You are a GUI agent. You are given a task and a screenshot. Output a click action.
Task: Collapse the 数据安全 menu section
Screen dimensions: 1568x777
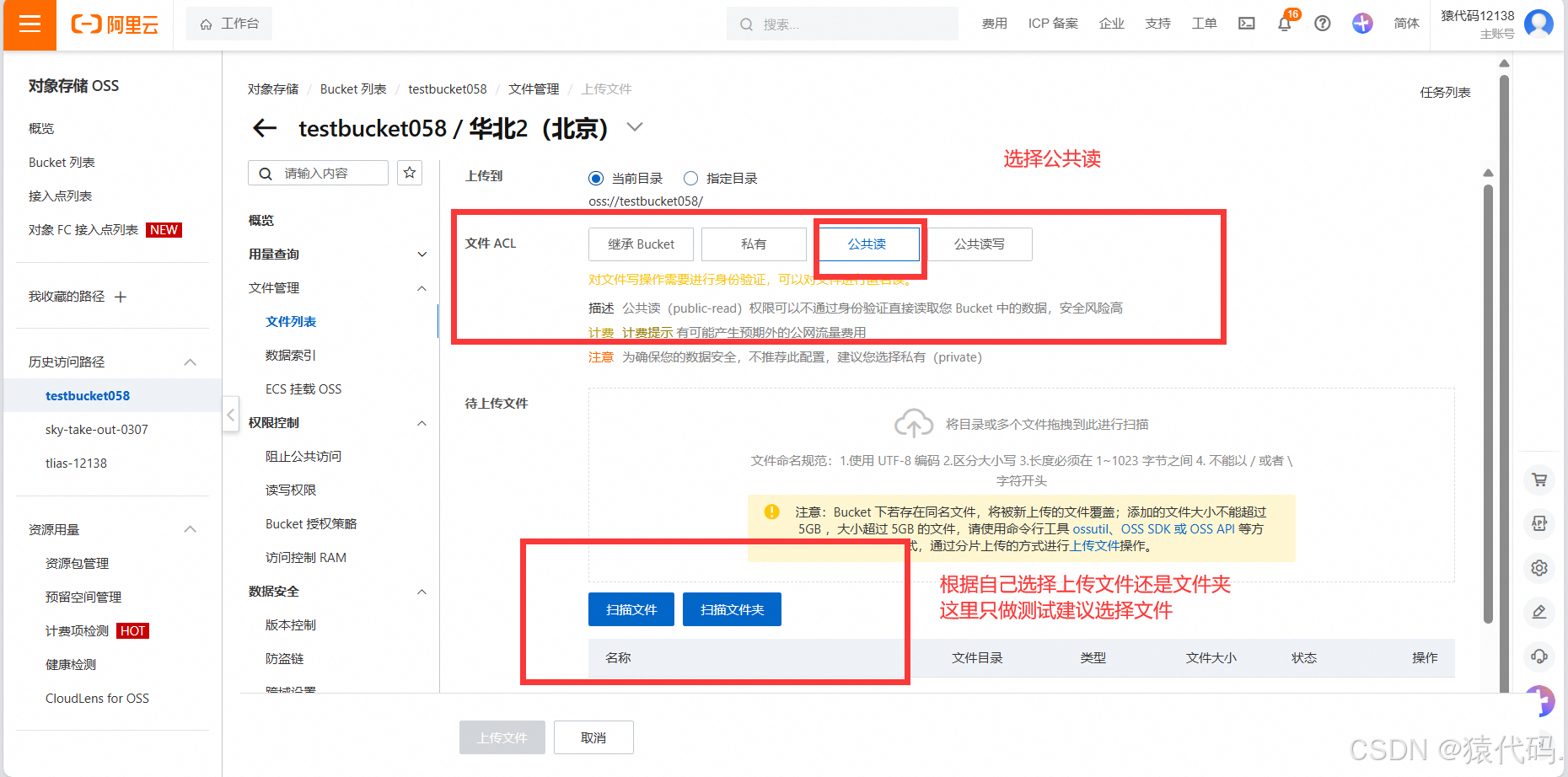click(422, 592)
